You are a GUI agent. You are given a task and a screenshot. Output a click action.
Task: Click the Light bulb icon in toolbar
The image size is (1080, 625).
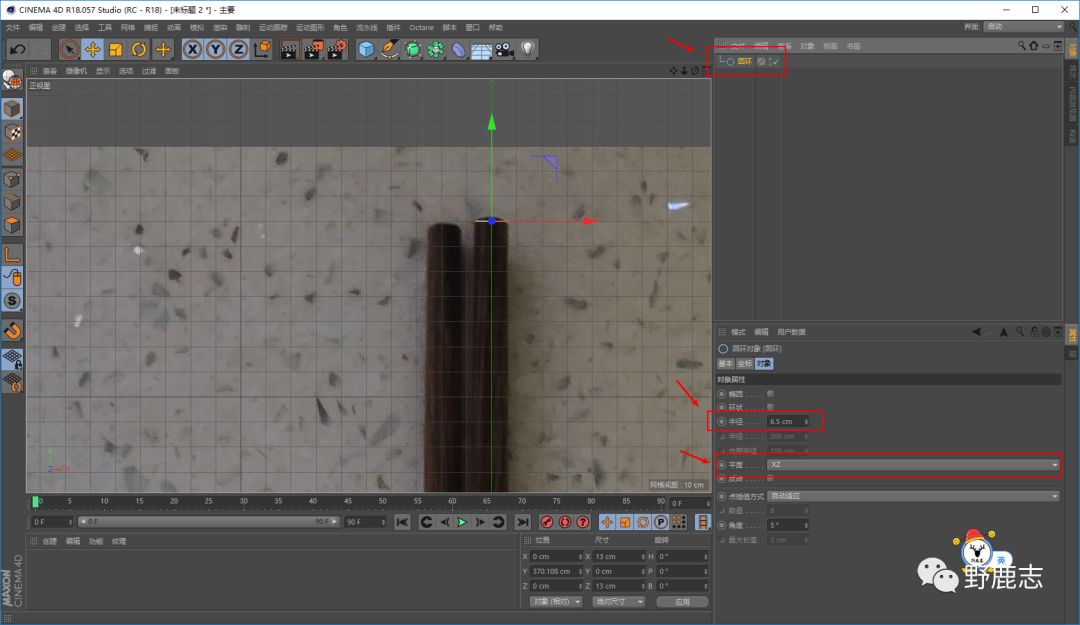(528, 49)
